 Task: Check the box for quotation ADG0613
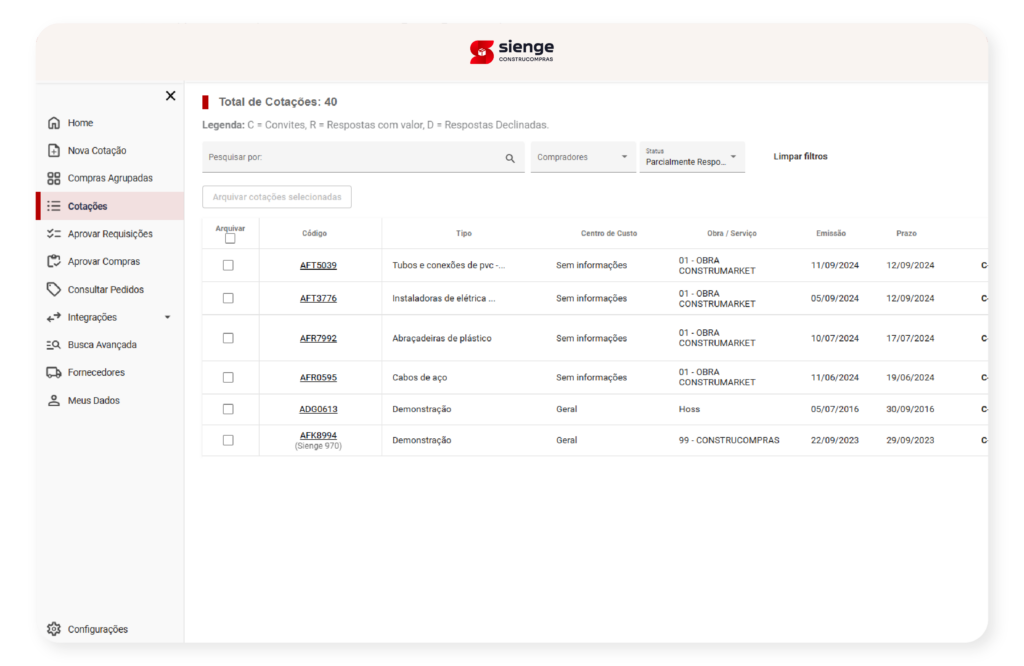click(x=228, y=409)
